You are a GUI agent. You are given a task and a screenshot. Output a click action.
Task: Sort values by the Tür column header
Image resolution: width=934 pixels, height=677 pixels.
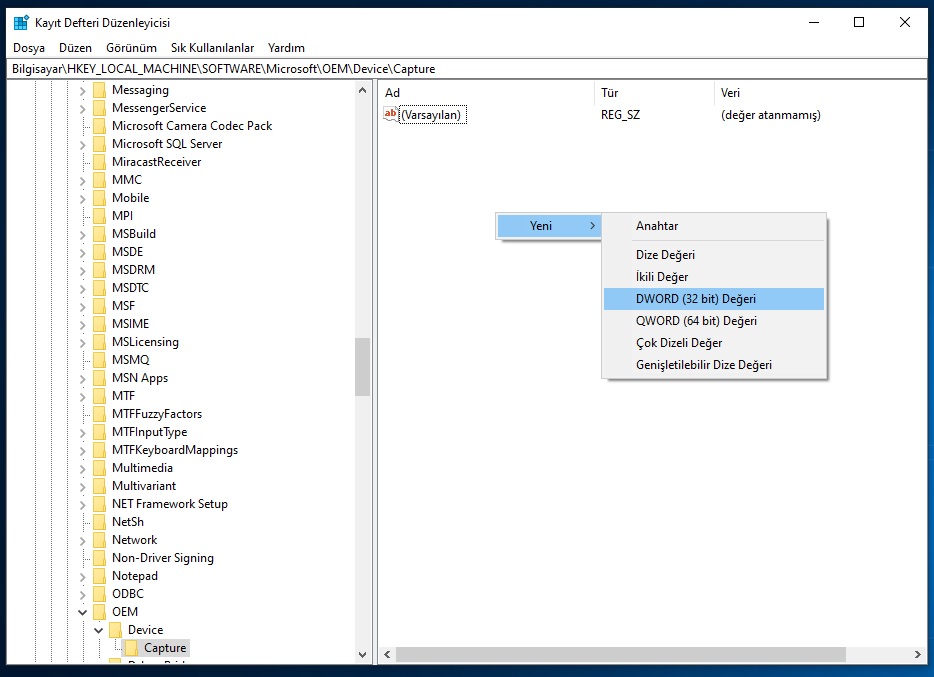609,93
